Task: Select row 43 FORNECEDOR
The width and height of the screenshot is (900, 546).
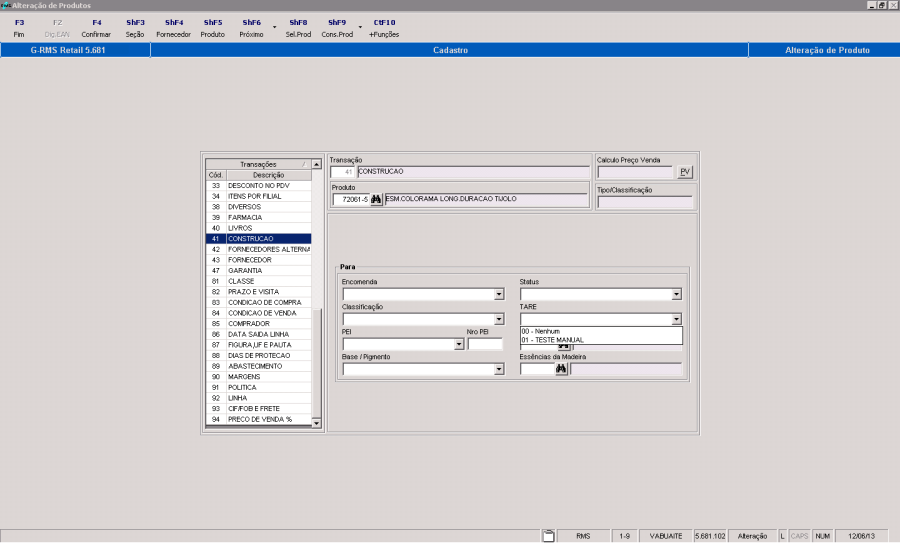Action: click(258, 260)
